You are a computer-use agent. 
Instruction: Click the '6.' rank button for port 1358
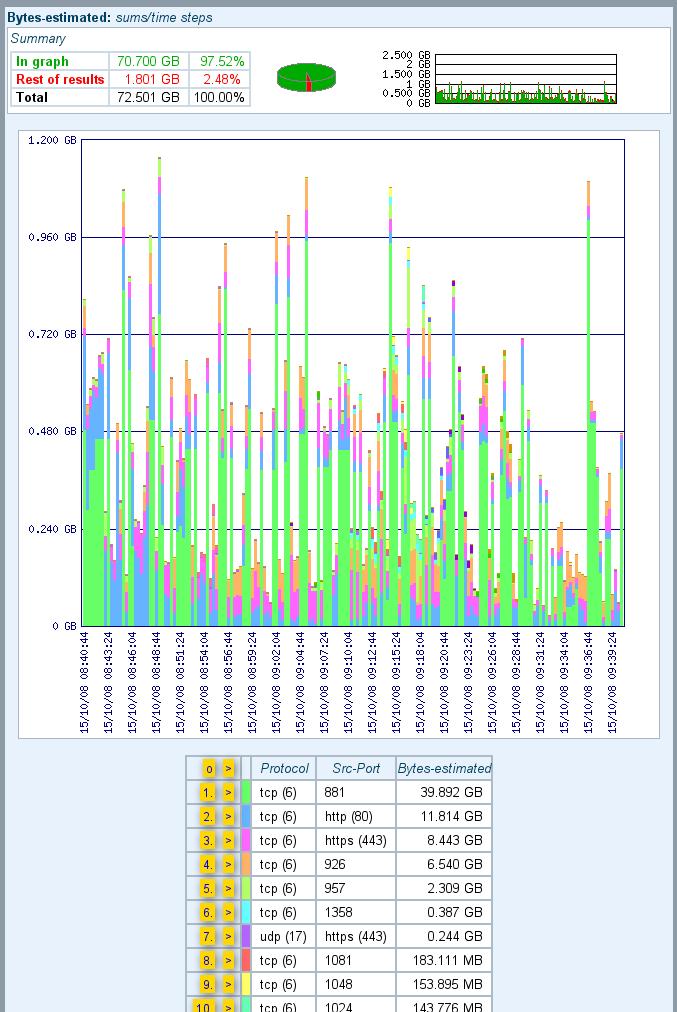pyautogui.click(x=207, y=913)
